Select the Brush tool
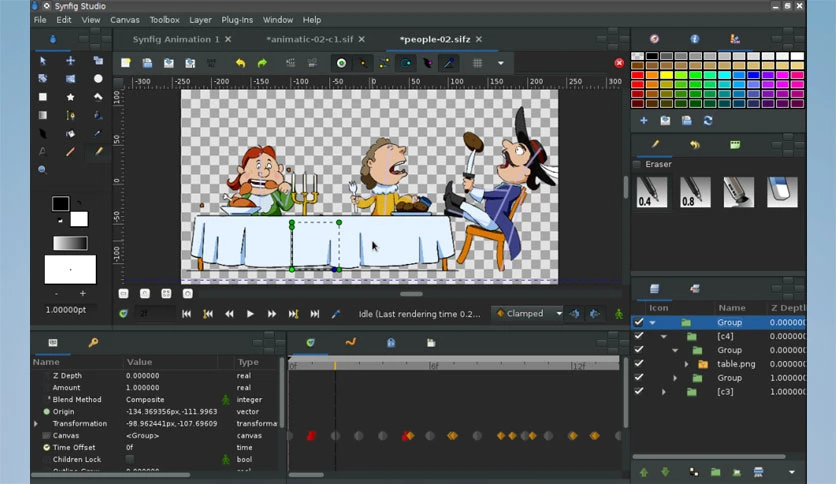 pyautogui.click(x=98, y=152)
